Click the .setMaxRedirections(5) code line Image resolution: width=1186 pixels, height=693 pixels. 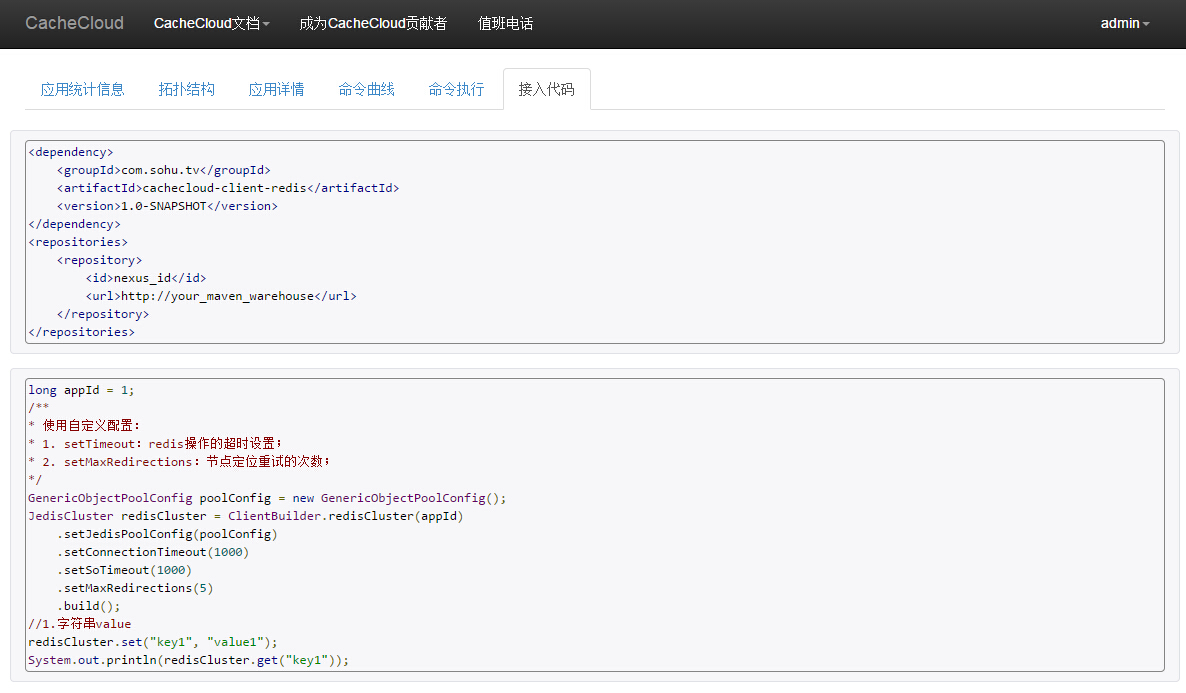click(135, 589)
